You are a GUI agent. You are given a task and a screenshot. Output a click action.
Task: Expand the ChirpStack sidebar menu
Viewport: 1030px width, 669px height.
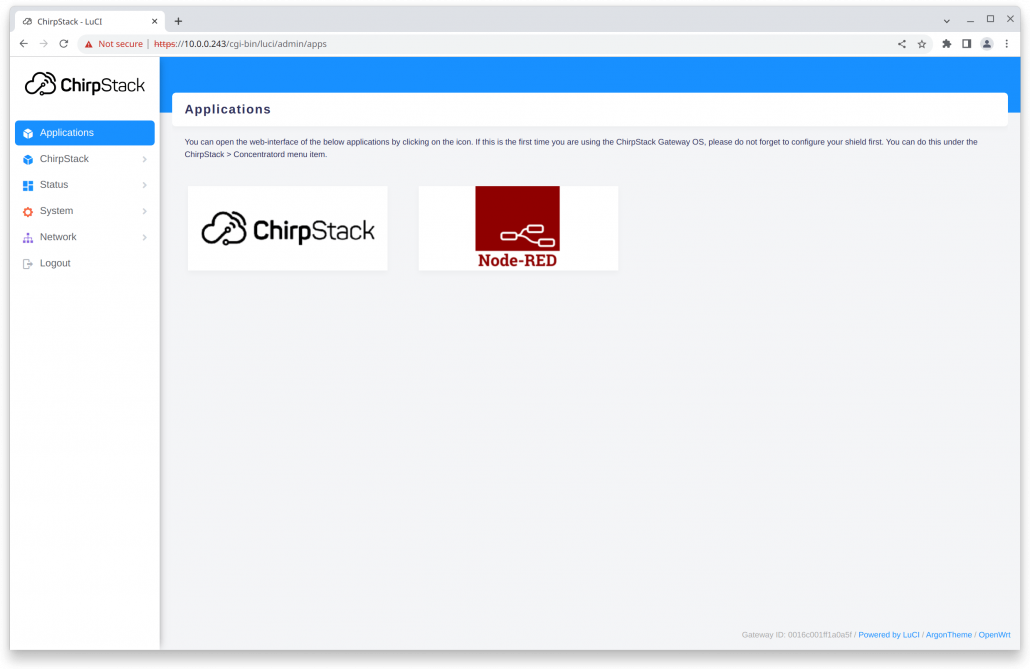point(145,158)
